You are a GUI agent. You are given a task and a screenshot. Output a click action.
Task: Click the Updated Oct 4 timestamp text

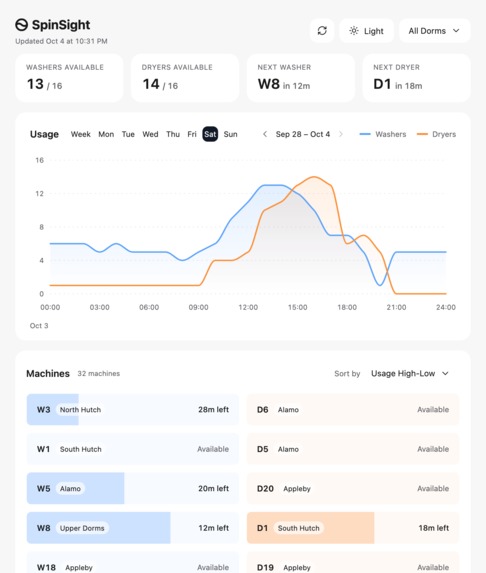[x=61, y=41]
